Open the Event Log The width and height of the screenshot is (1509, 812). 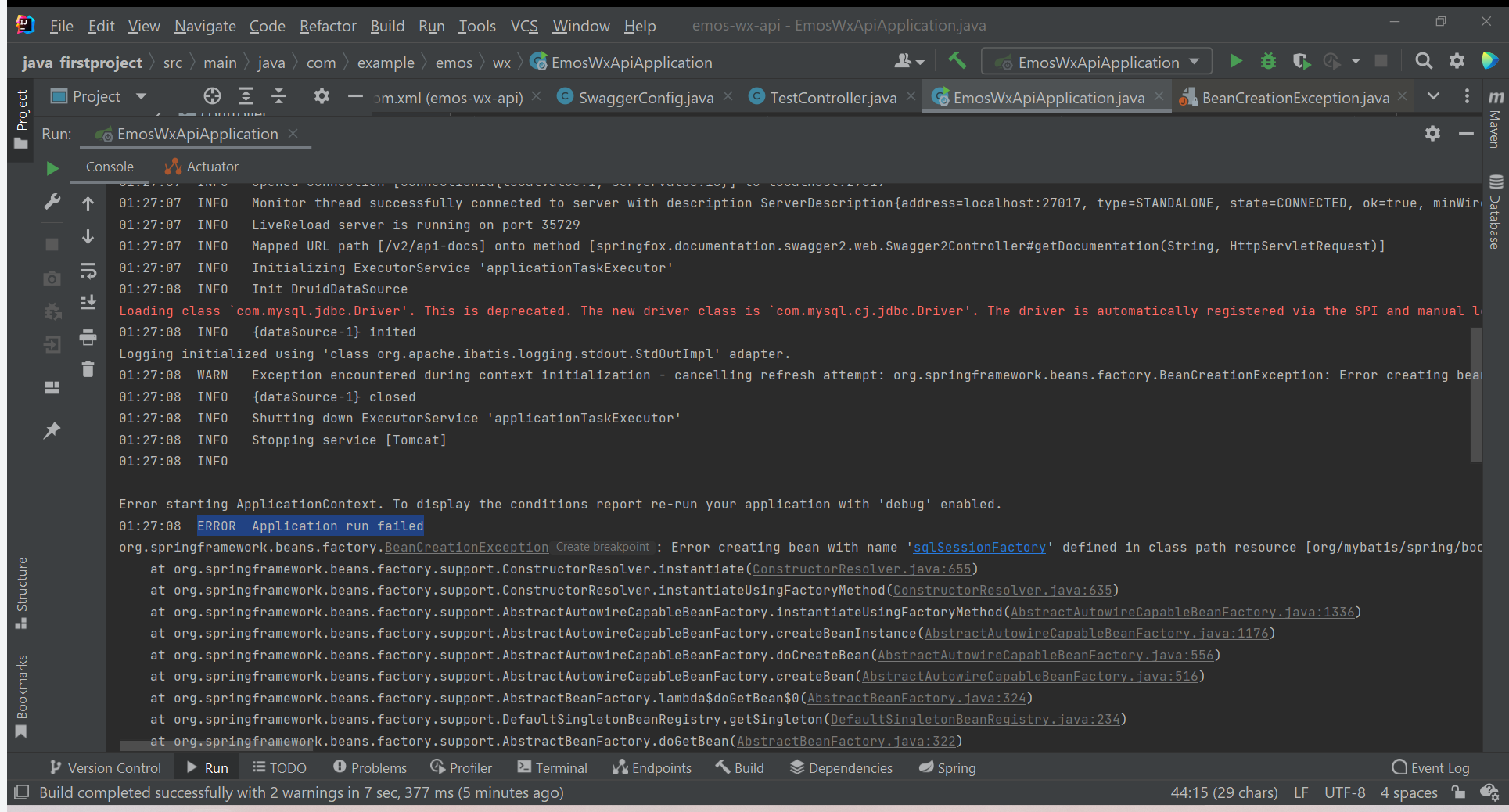click(1431, 767)
